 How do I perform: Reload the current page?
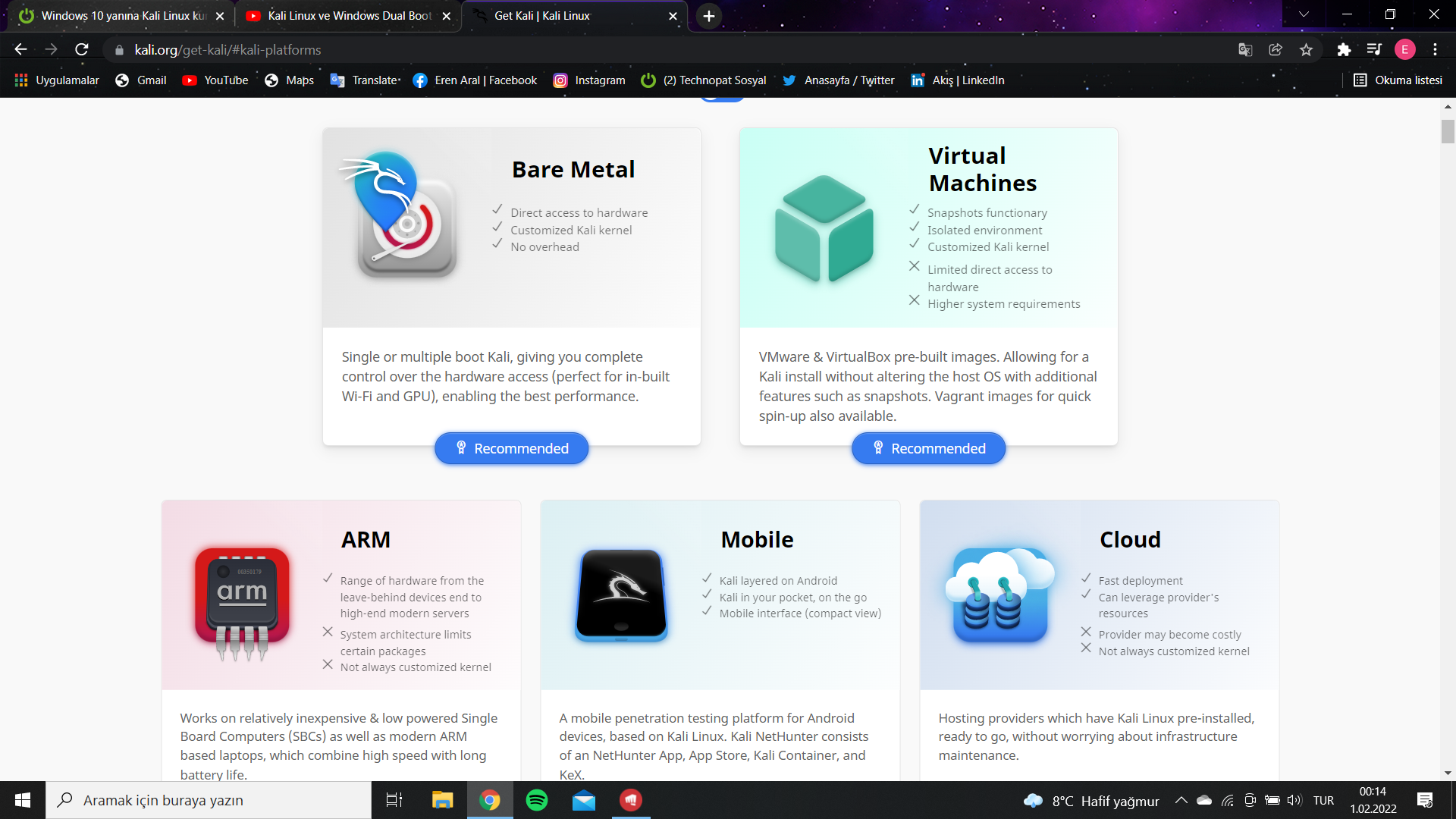82,50
